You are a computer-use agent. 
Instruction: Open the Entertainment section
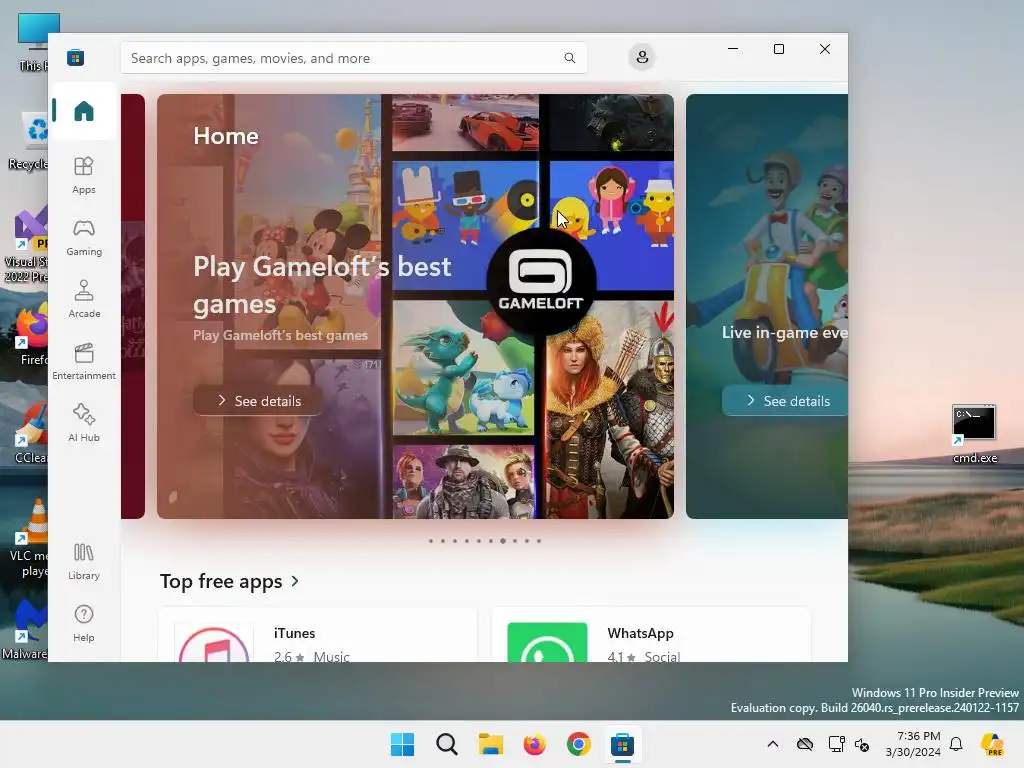point(84,362)
